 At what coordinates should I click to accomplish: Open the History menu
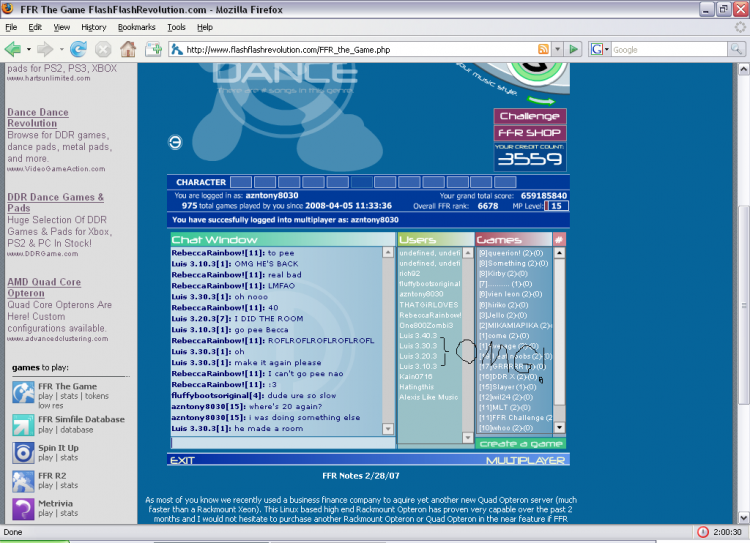94,27
